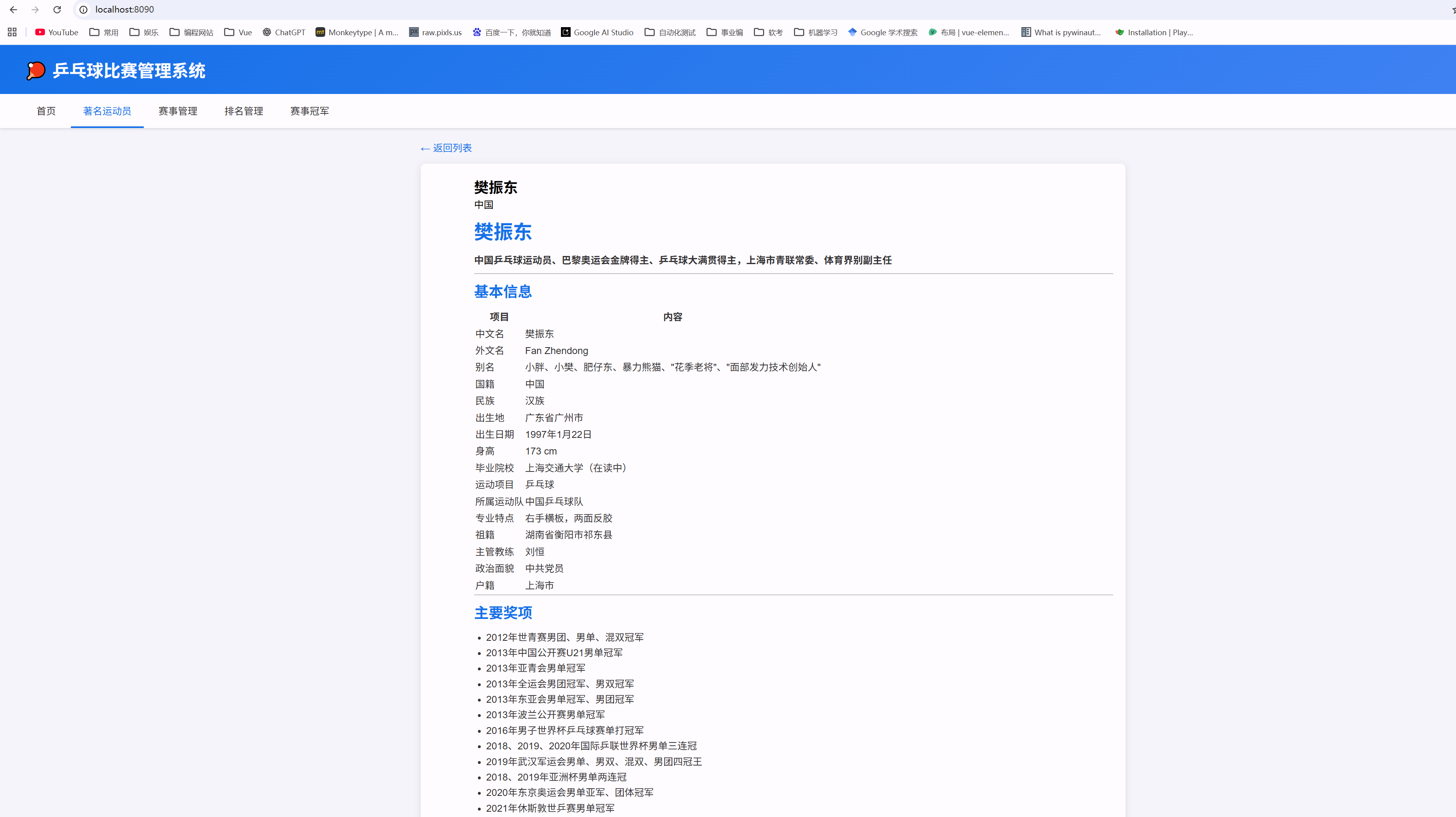1456x817 pixels.
Task: Open the browser apps grid icon
Action: 12,32
